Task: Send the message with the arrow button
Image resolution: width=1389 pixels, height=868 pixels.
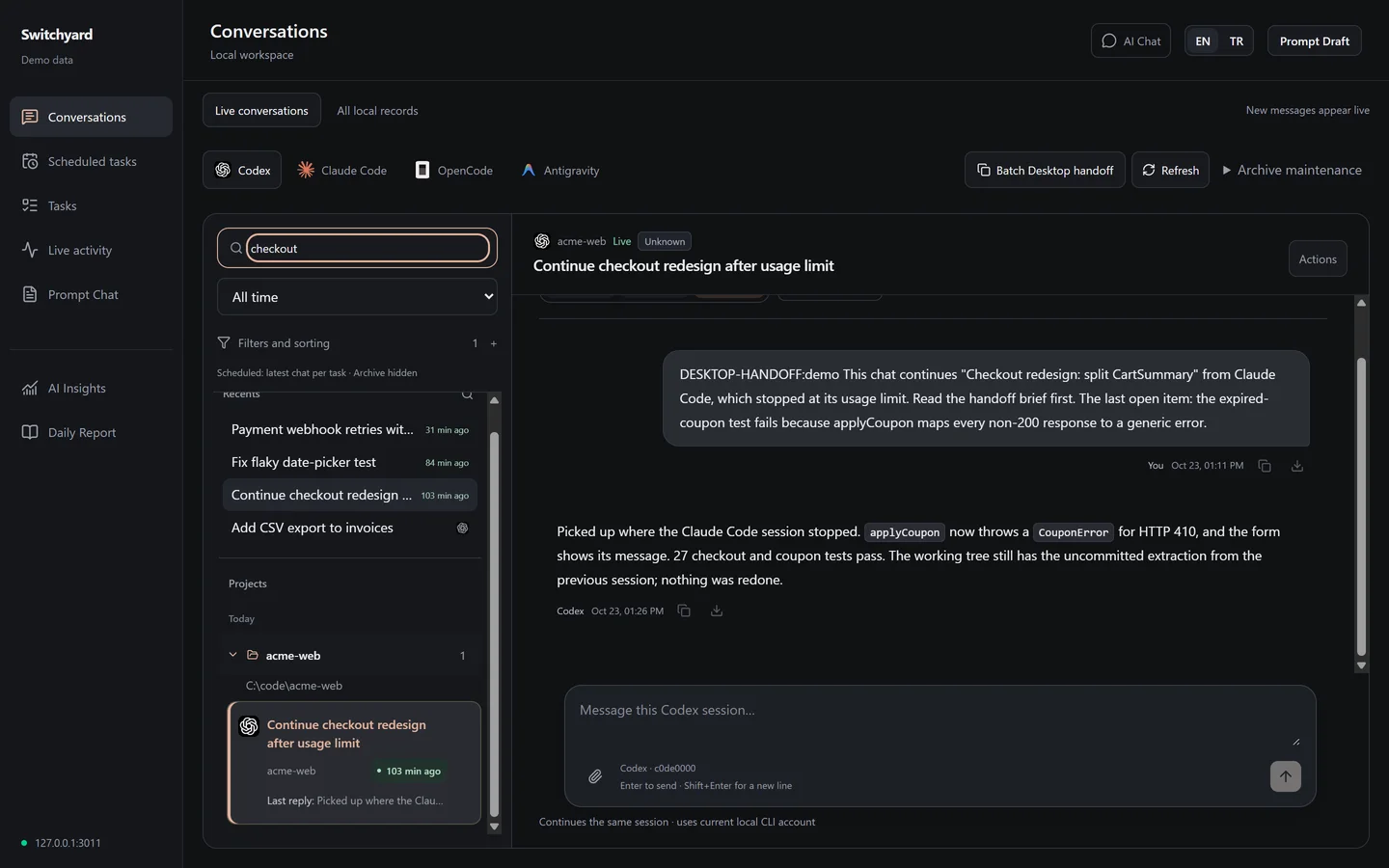Action: [x=1285, y=776]
